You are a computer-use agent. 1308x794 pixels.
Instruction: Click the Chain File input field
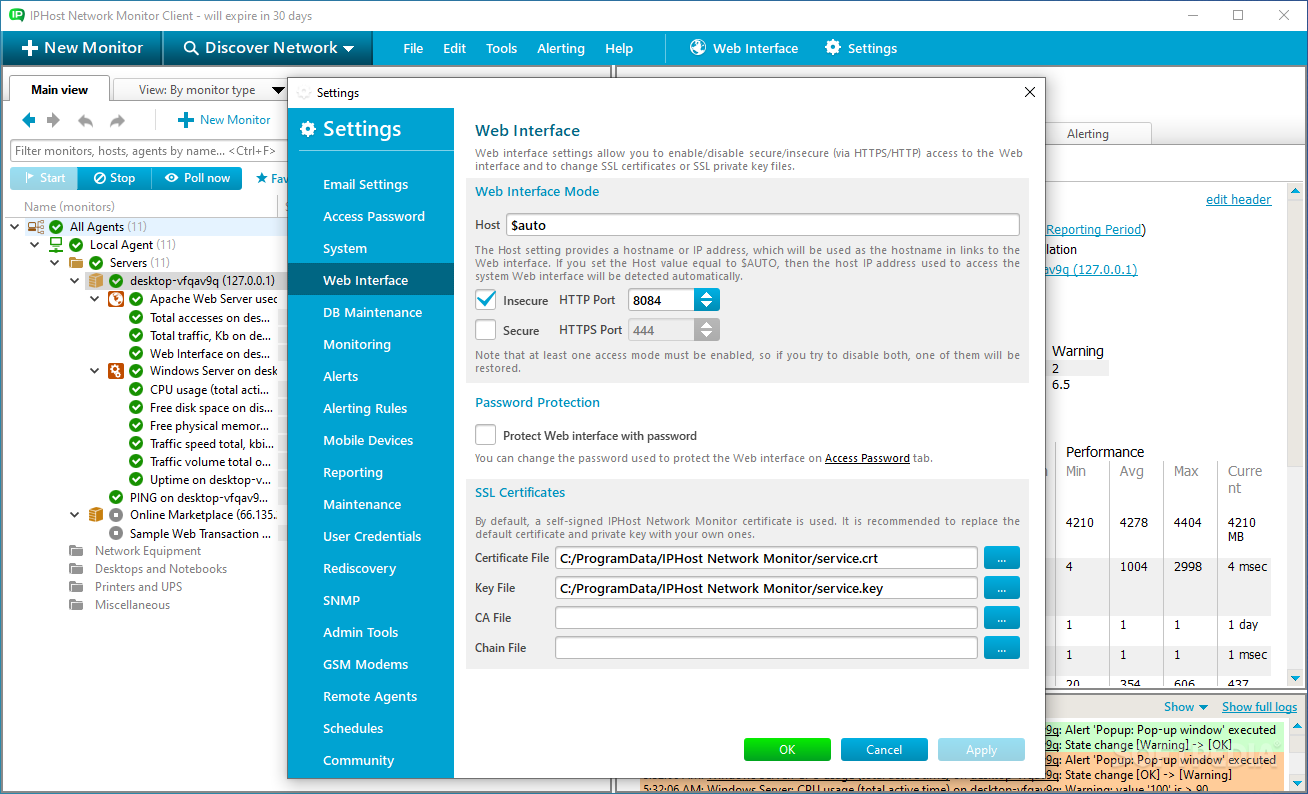[766, 648]
